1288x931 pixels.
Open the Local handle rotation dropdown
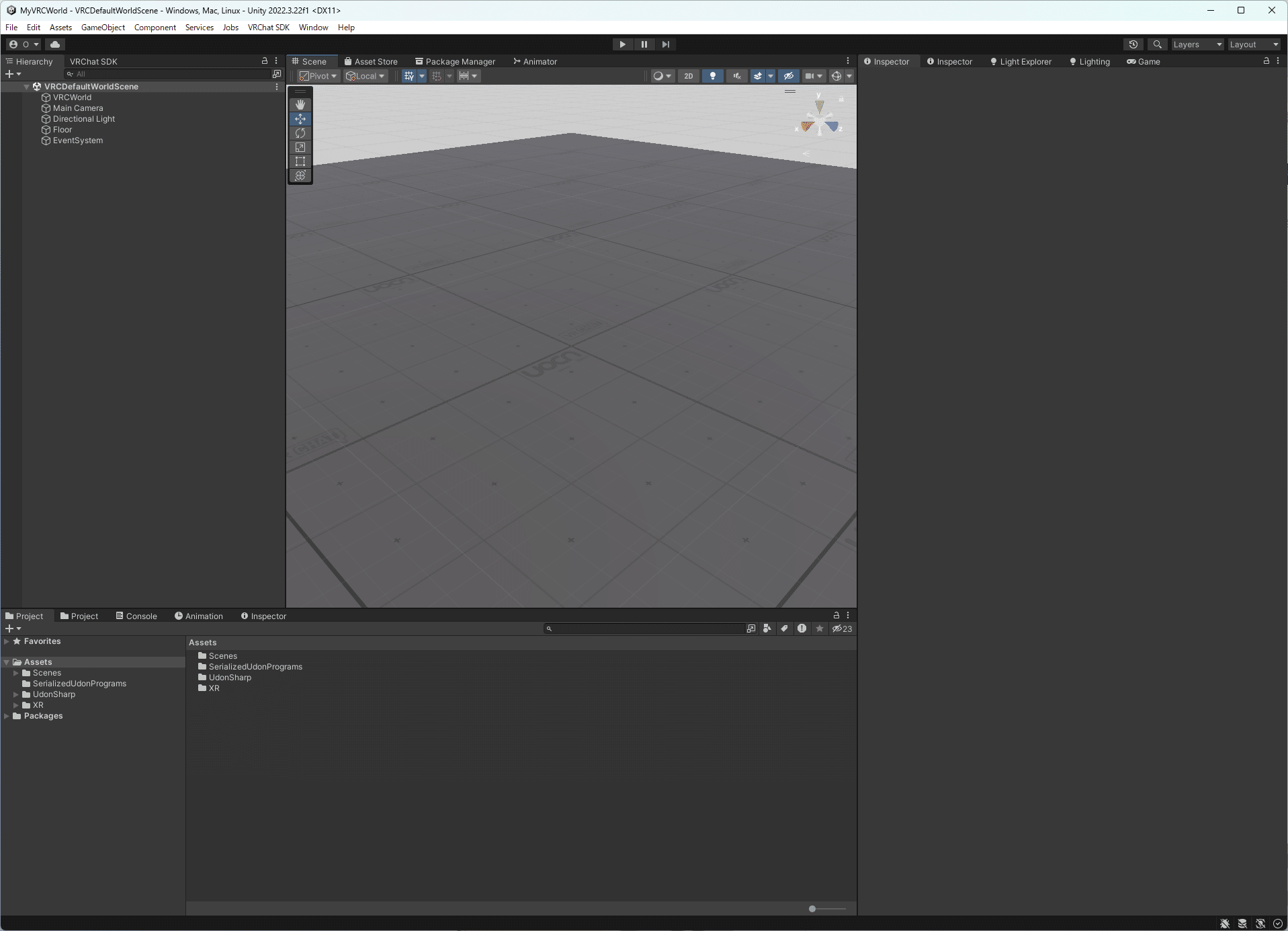[366, 76]
